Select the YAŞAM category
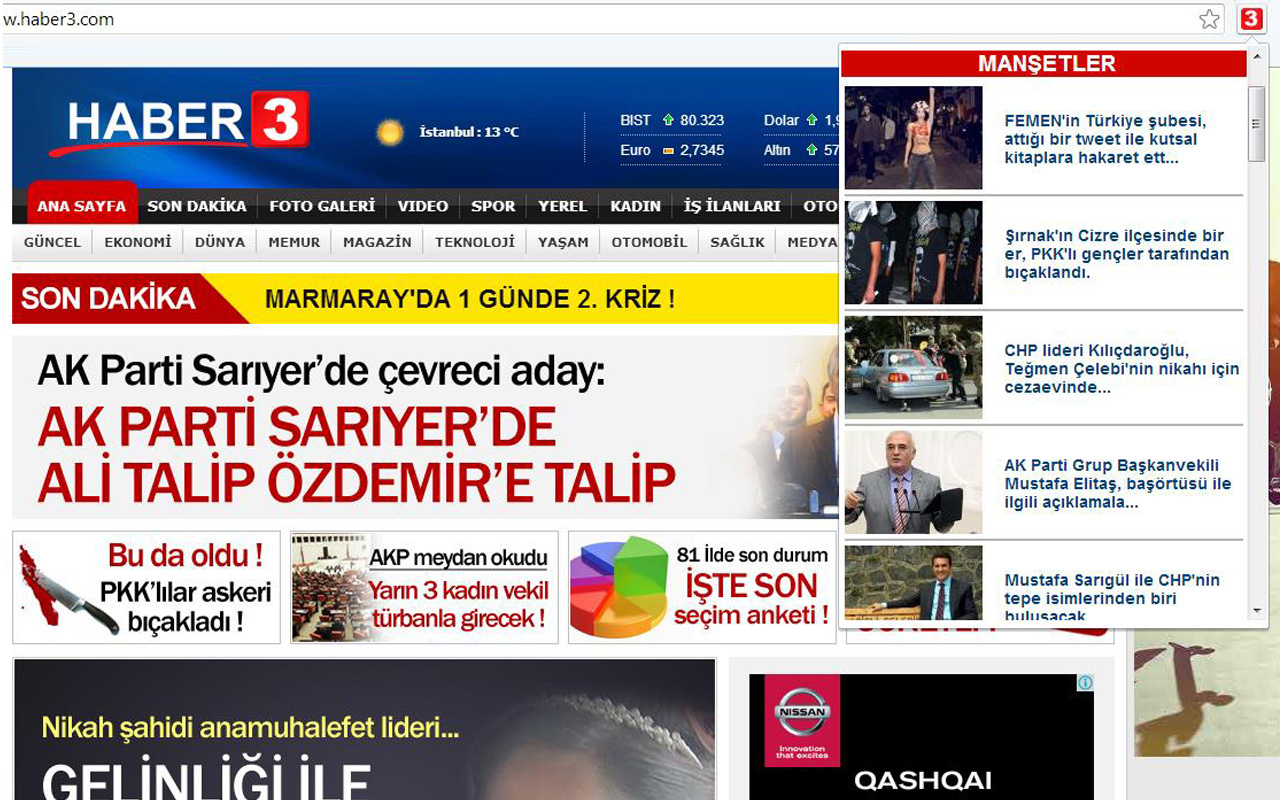1280x800 pixels. coord(563,242)
